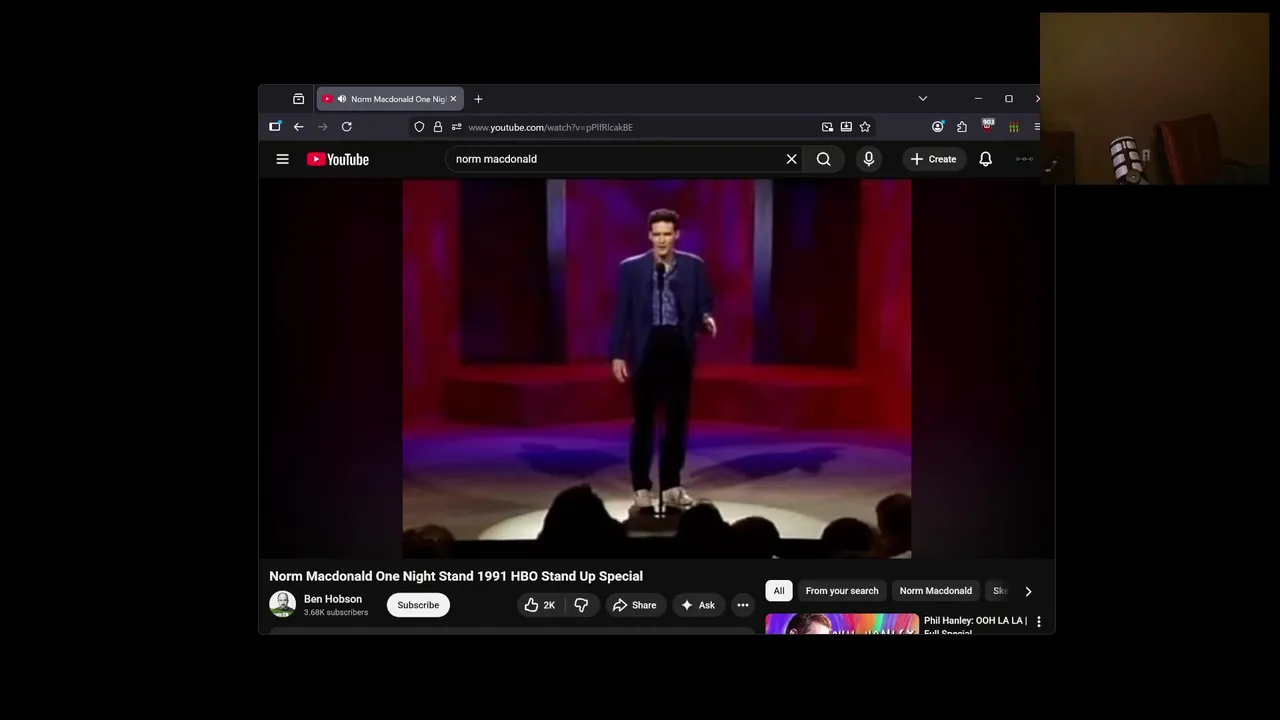The image size is (1280, 720).
Task: Bookmark this page with star
Action: point(865,127)
